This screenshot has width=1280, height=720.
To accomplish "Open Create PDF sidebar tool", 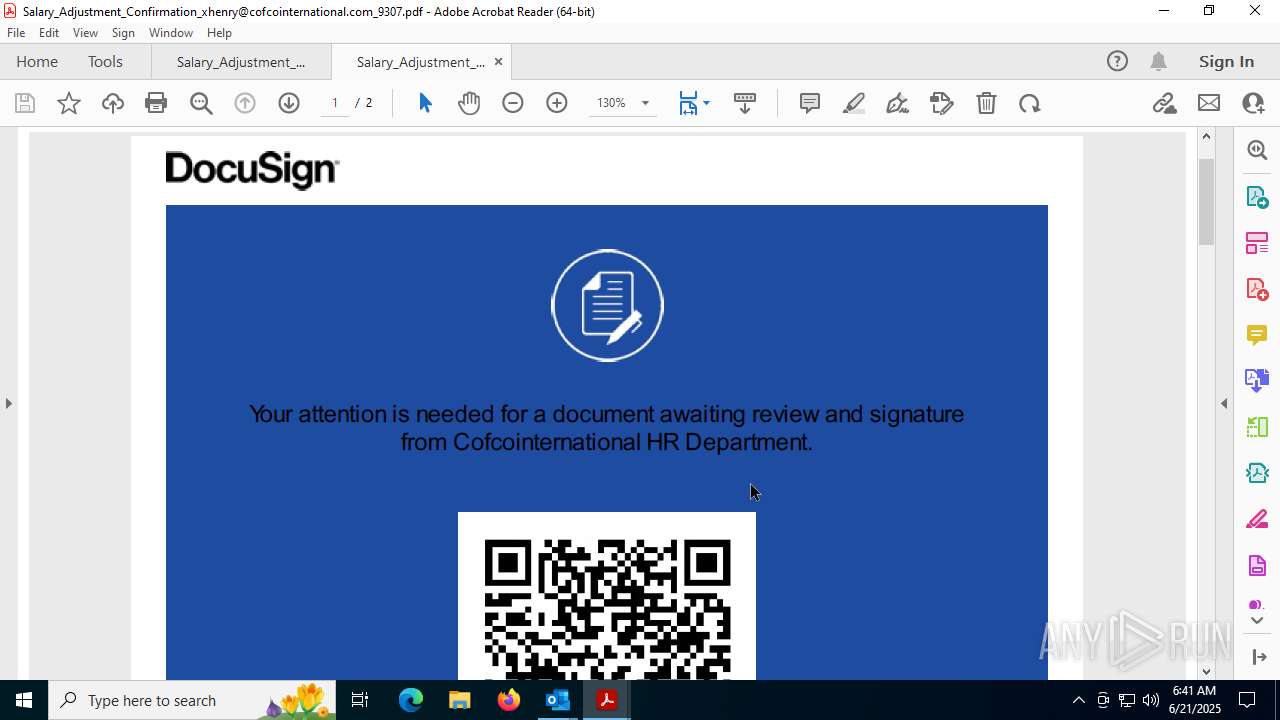I will click(1257, 289).
